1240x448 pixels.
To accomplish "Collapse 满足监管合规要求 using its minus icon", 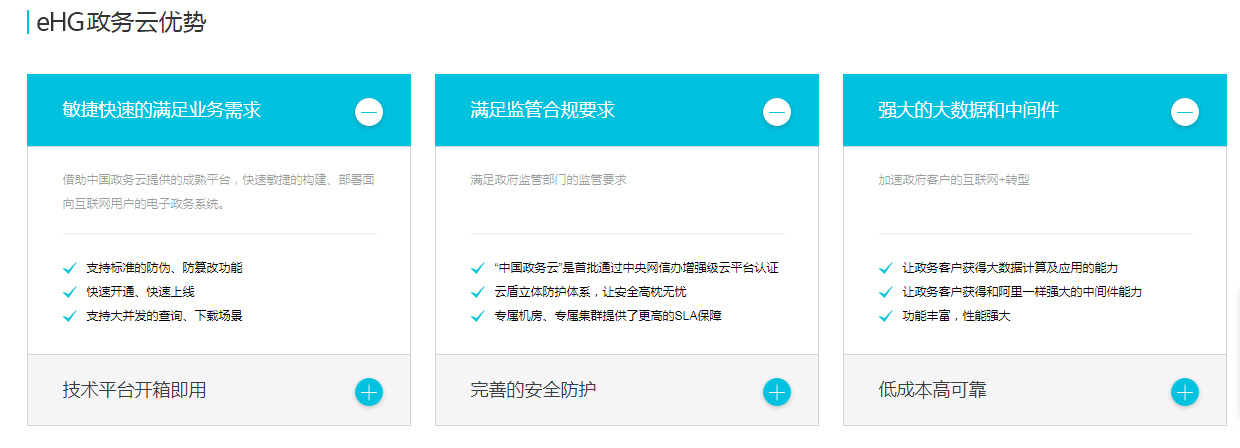I will tap(777, 112).
